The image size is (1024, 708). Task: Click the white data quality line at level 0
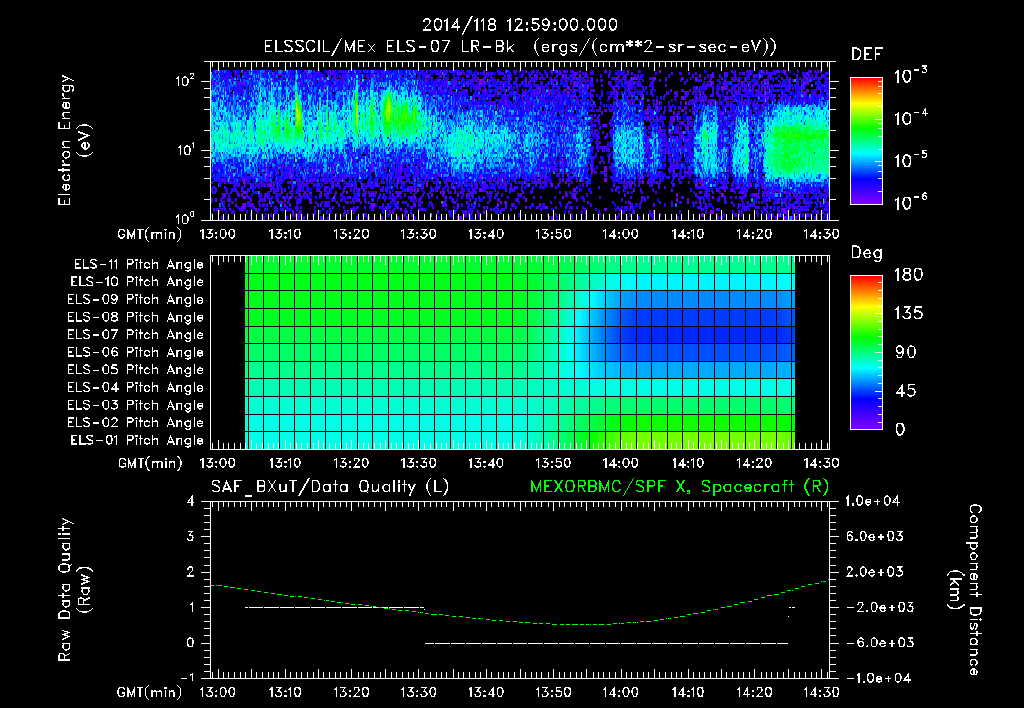pos(607,643)
